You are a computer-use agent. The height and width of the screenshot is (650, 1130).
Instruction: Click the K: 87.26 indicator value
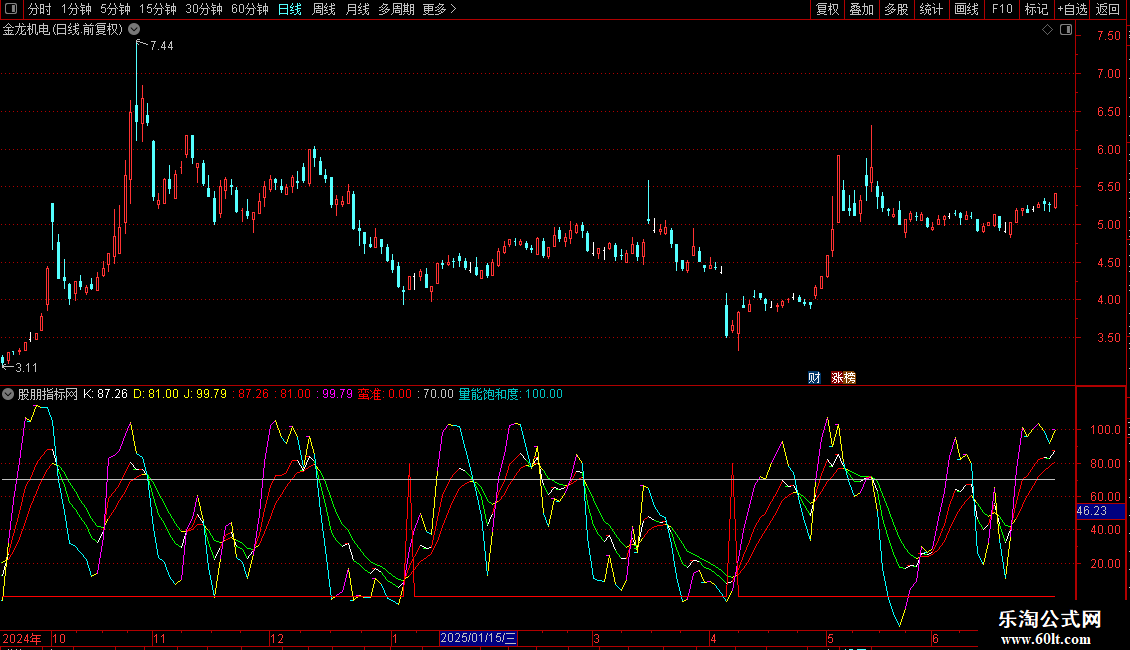(x=105, y=394)
